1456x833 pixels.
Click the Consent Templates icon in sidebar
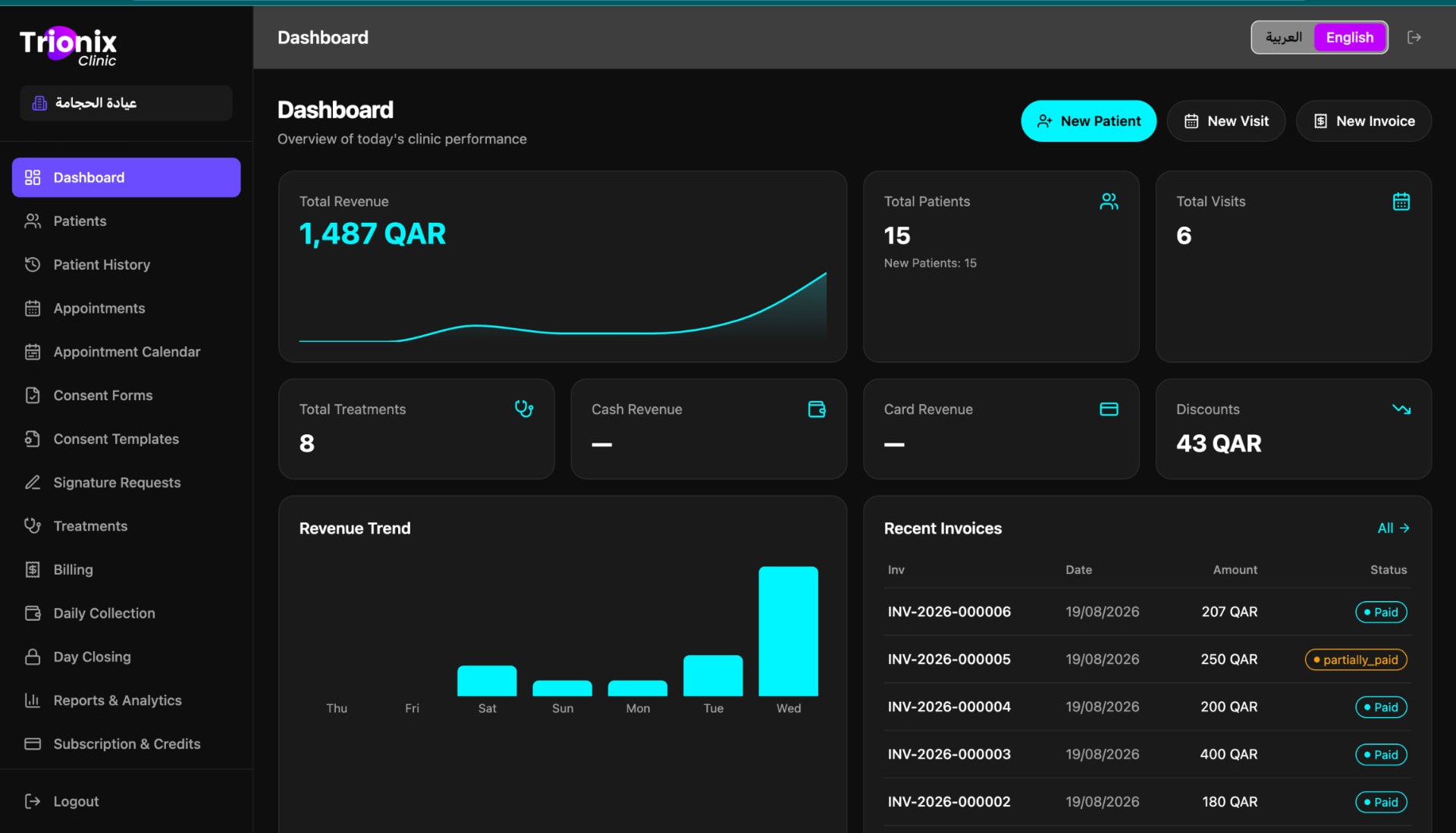(x=33, y=439)
